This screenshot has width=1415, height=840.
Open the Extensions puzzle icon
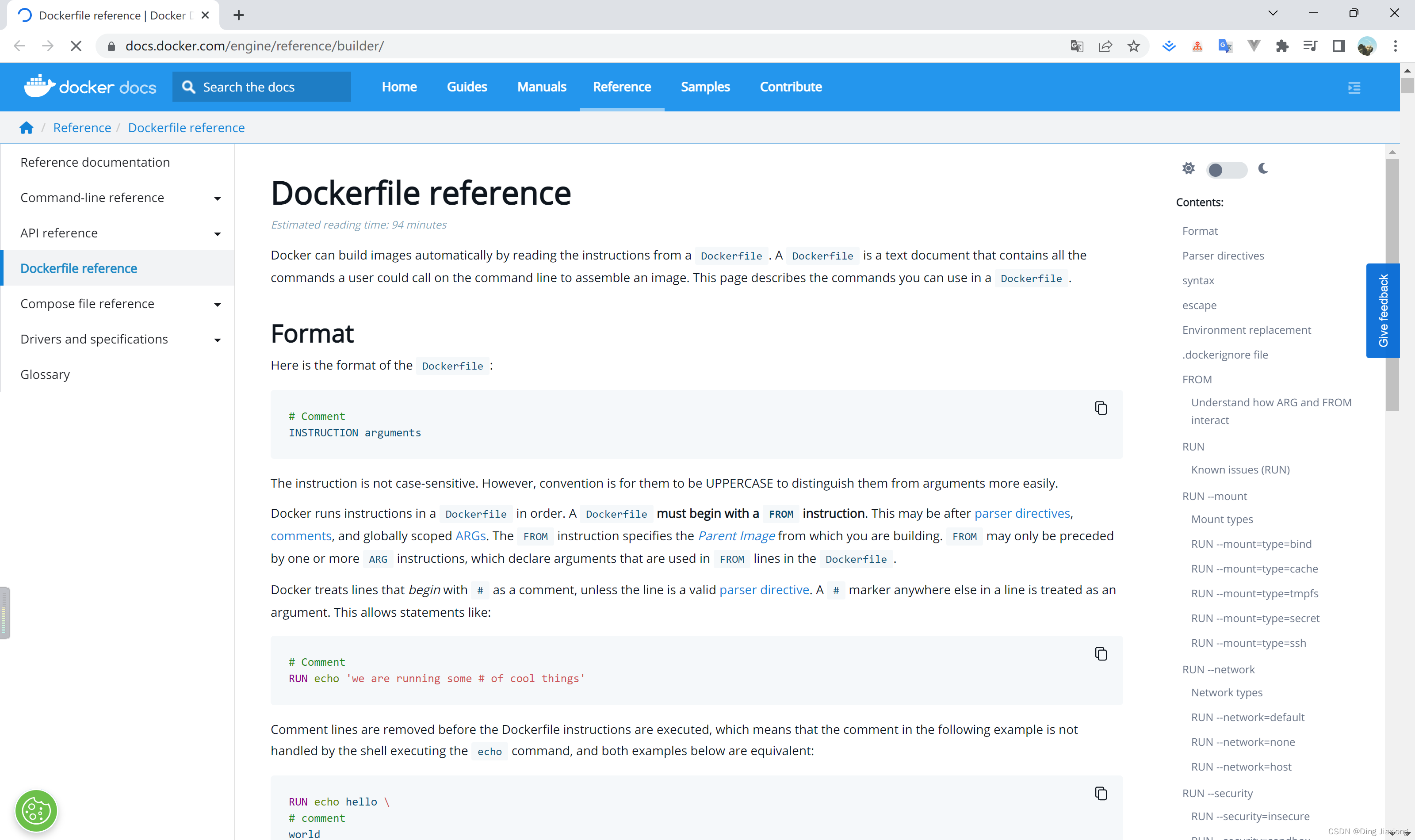tap(1282, 46)
